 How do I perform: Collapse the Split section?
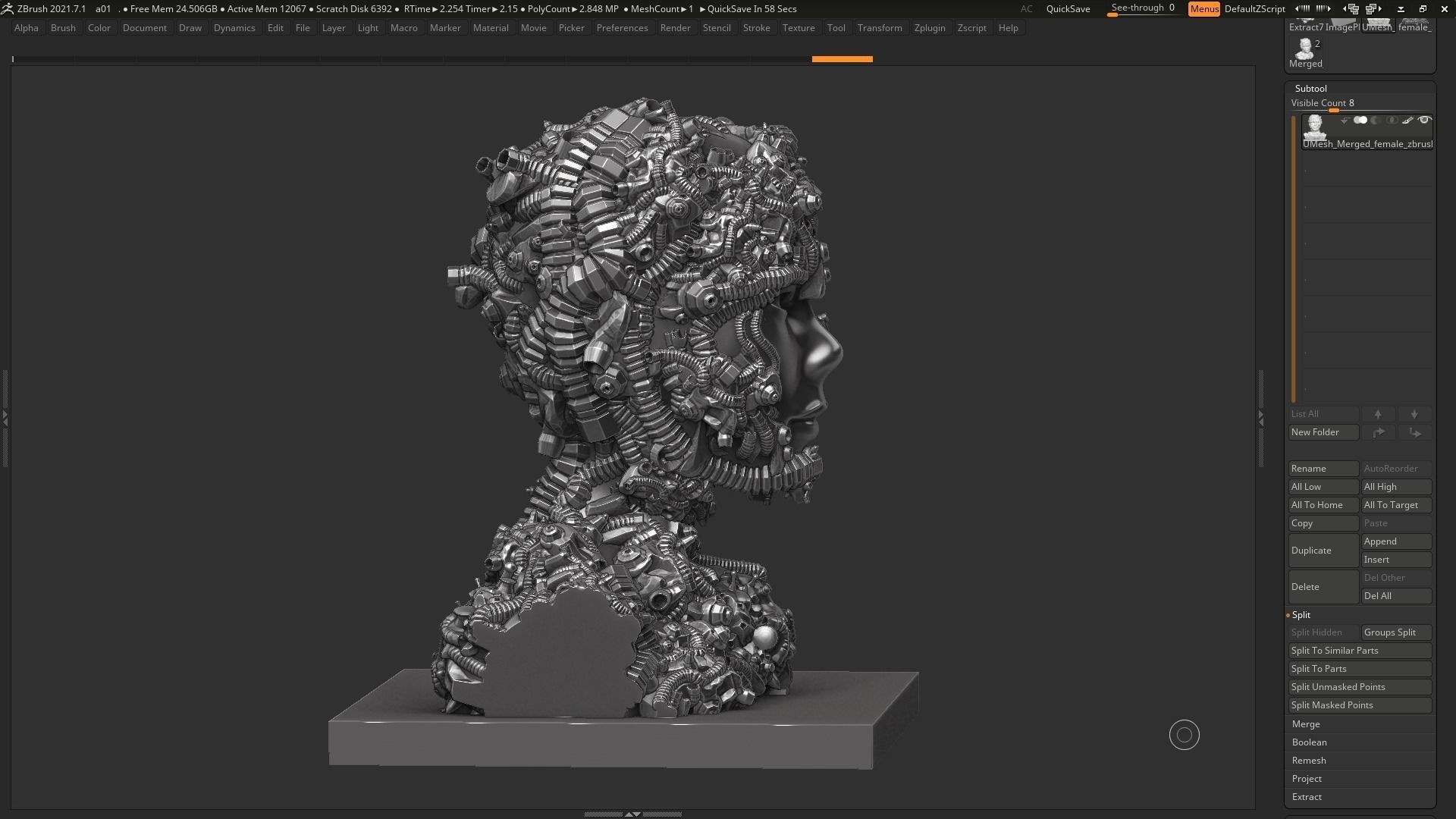pyautogui.click(x=1301, y=615)
